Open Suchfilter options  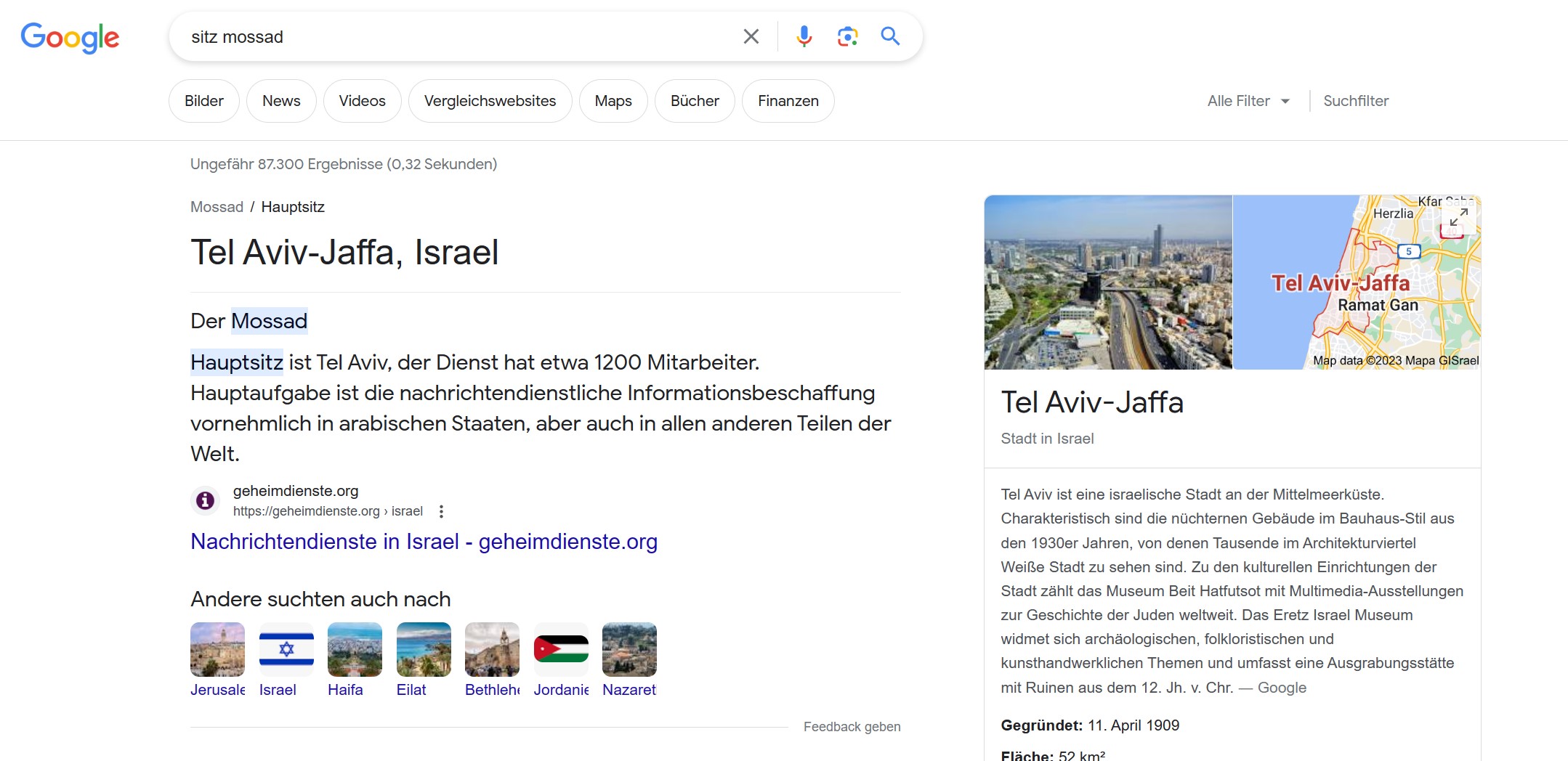tap(1356, 101)
